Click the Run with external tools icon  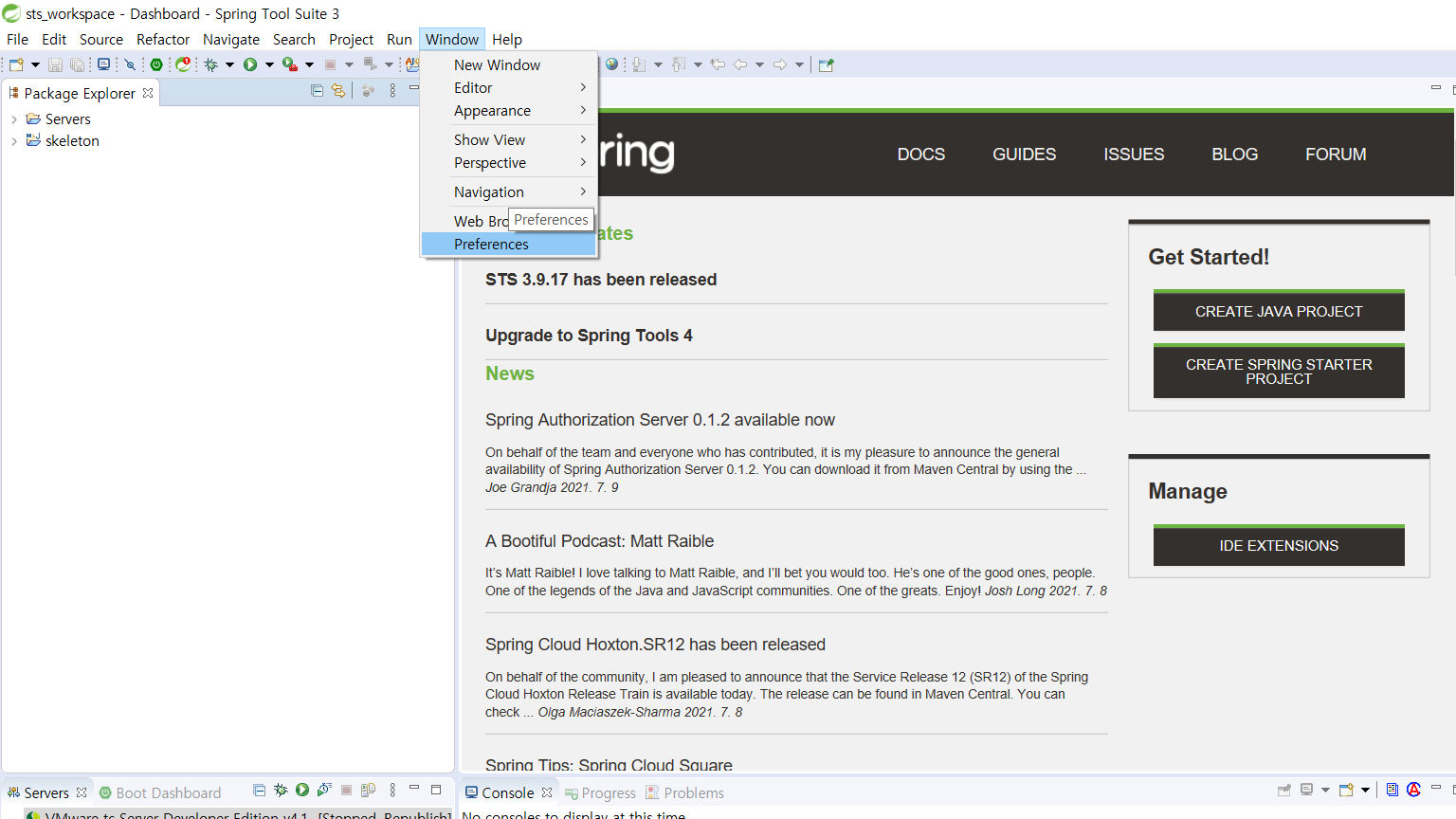pyautogui.click(x=290, y=64)
